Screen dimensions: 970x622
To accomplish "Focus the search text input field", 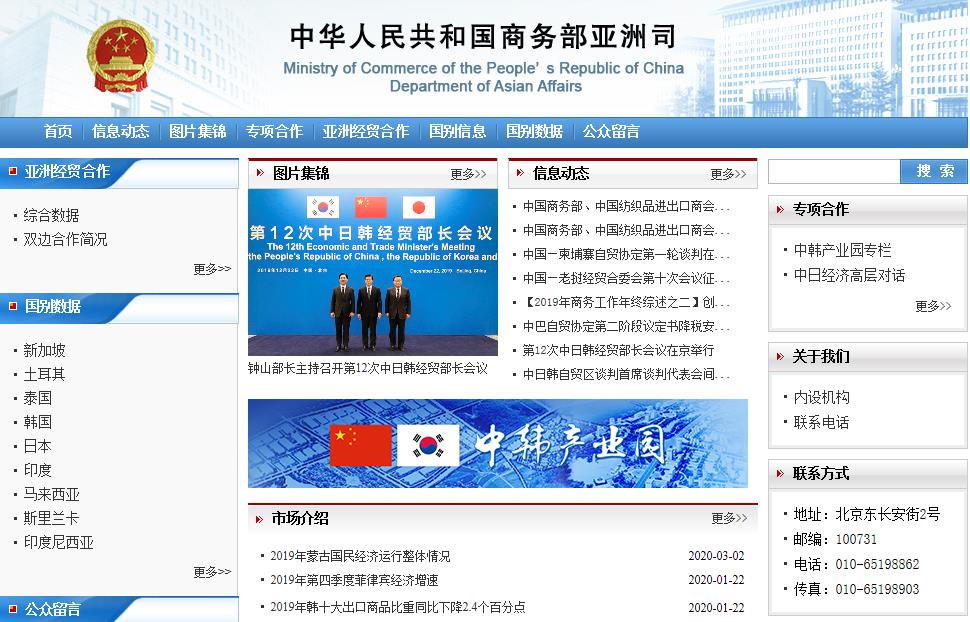I will 834,171.
